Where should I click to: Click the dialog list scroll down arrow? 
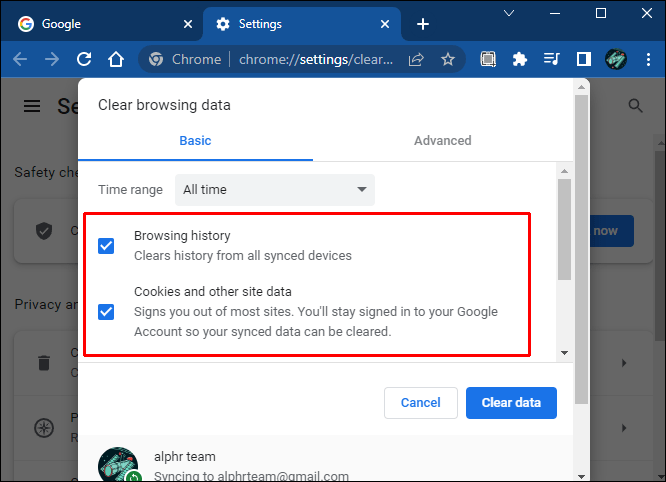coord(564,352)
